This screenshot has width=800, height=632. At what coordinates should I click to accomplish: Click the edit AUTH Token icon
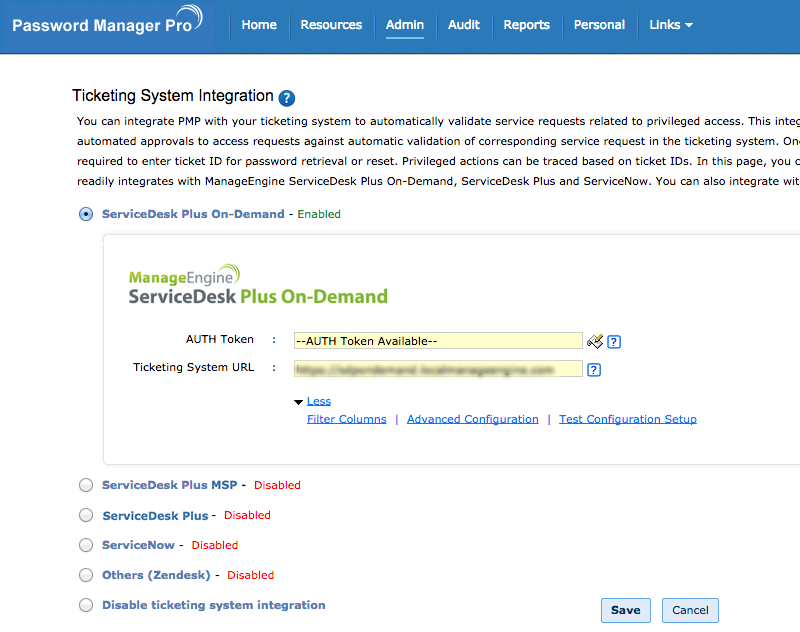[595, 341]
